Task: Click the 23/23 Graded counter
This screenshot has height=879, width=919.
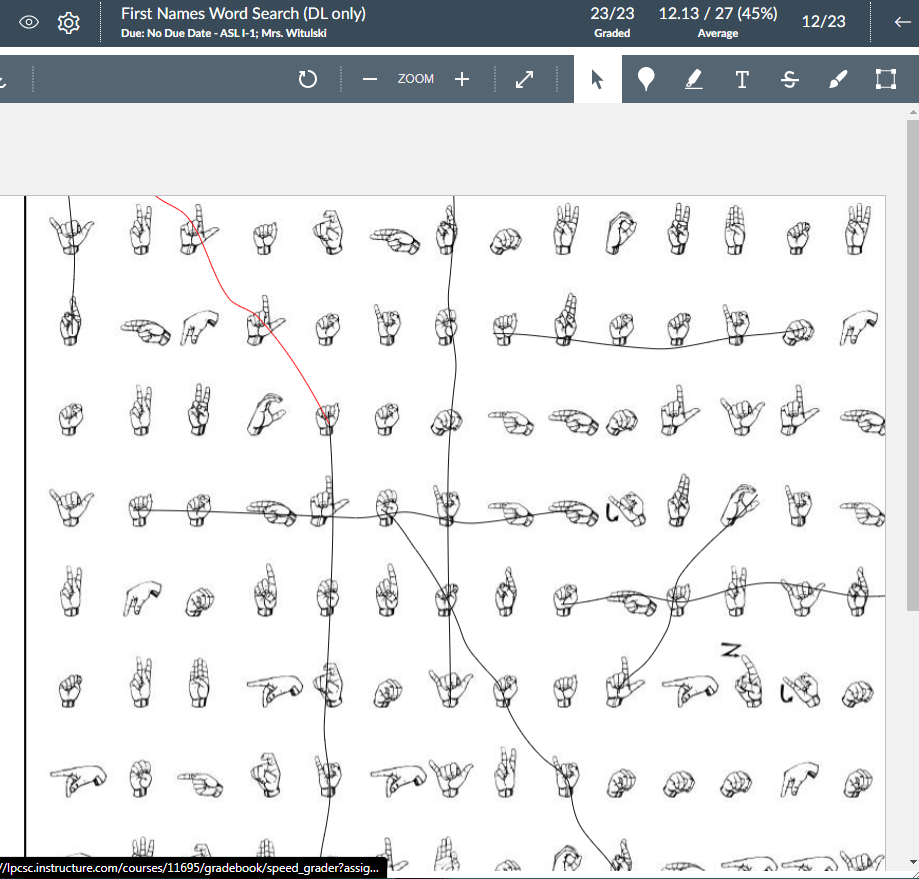Action: (x=612, y=21)
